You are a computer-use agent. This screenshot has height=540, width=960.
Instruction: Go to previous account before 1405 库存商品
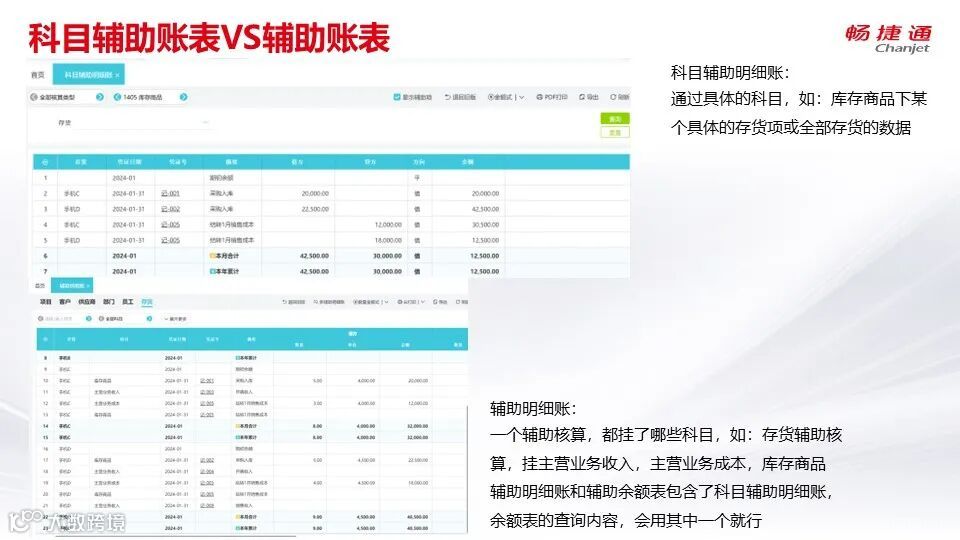pos(118,97)
